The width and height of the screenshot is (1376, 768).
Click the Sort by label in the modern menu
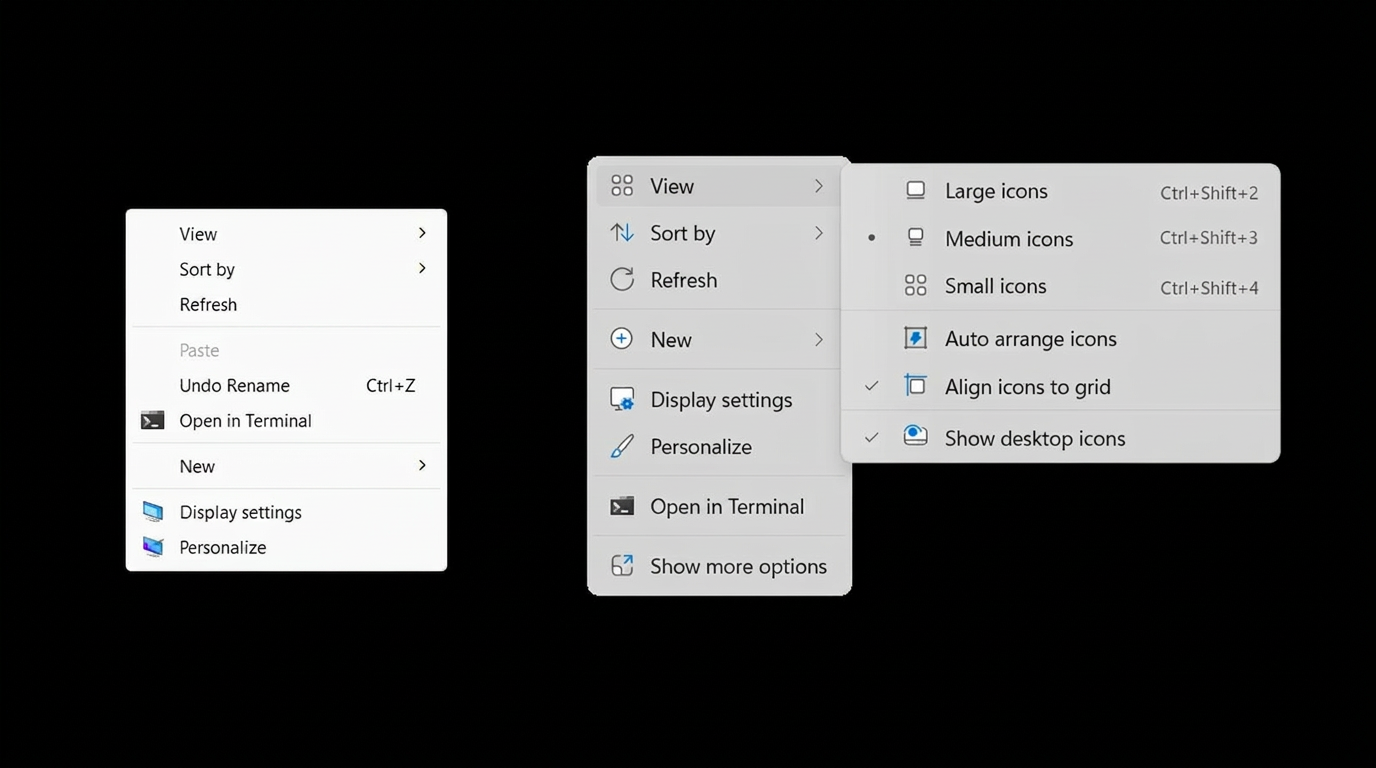[x=683, y=233]
